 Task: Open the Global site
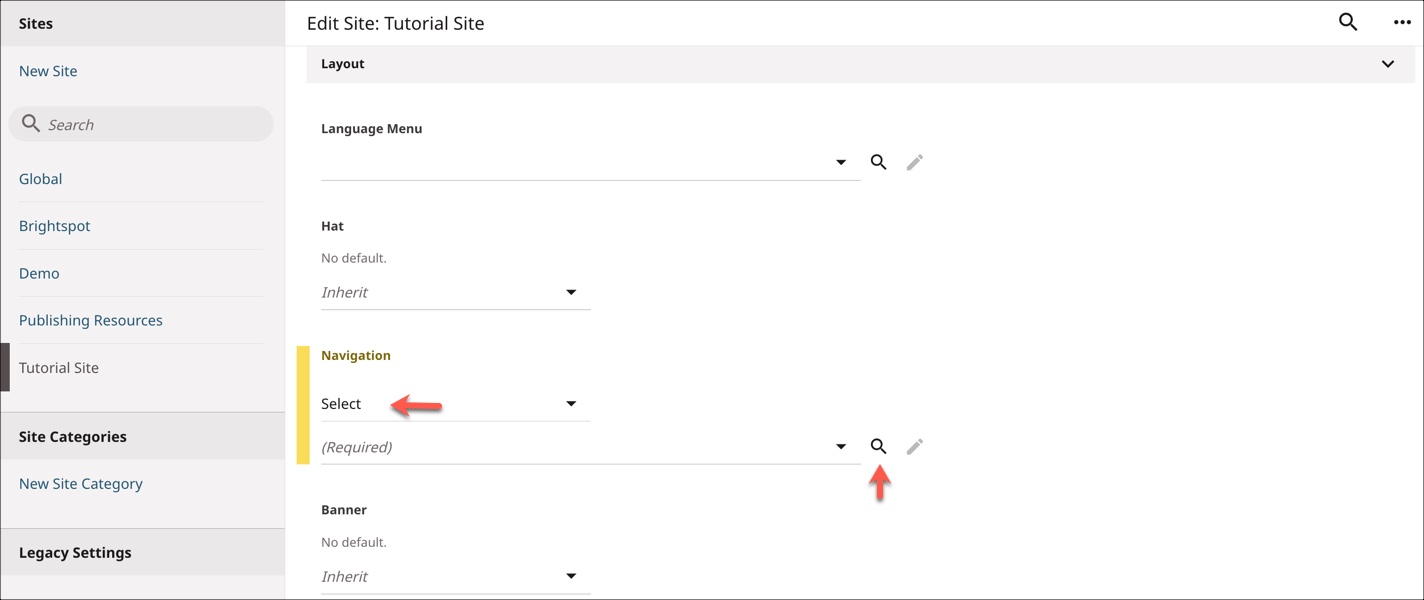click(x=41, y=179)
